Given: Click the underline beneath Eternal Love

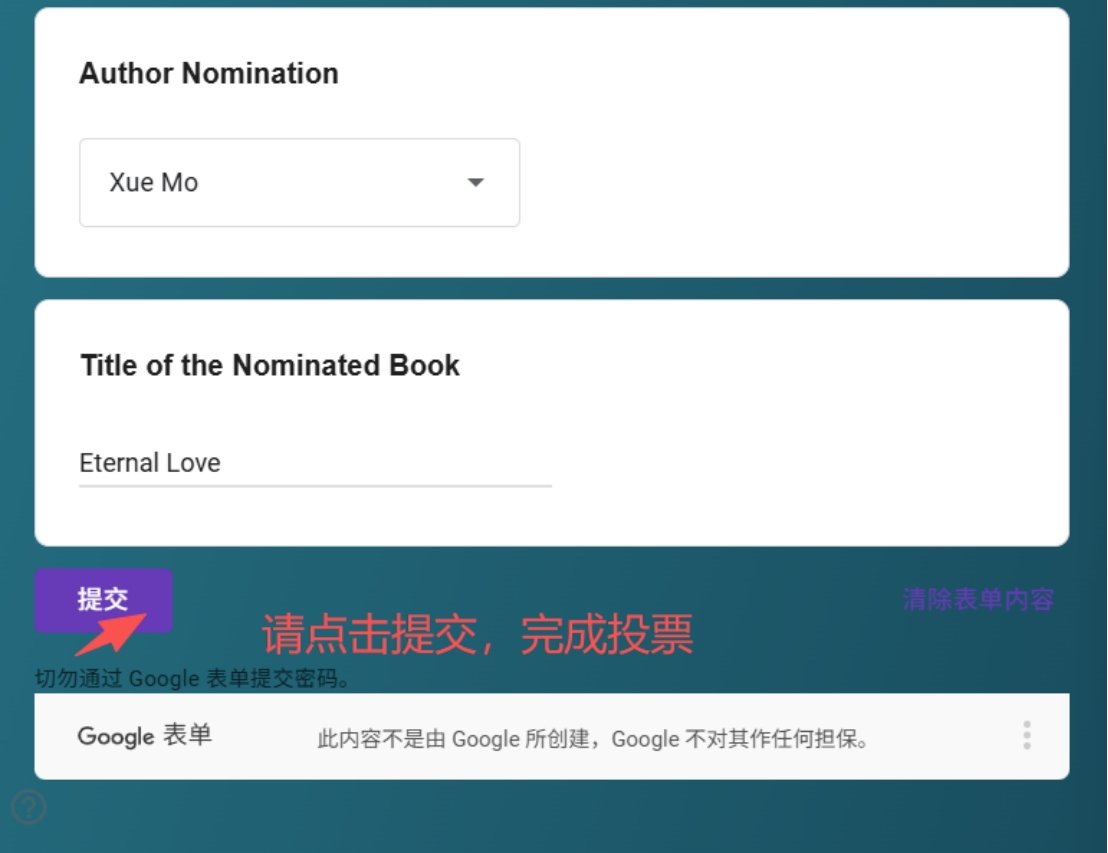Looking at the screenshot, I should tap(314, 486).
